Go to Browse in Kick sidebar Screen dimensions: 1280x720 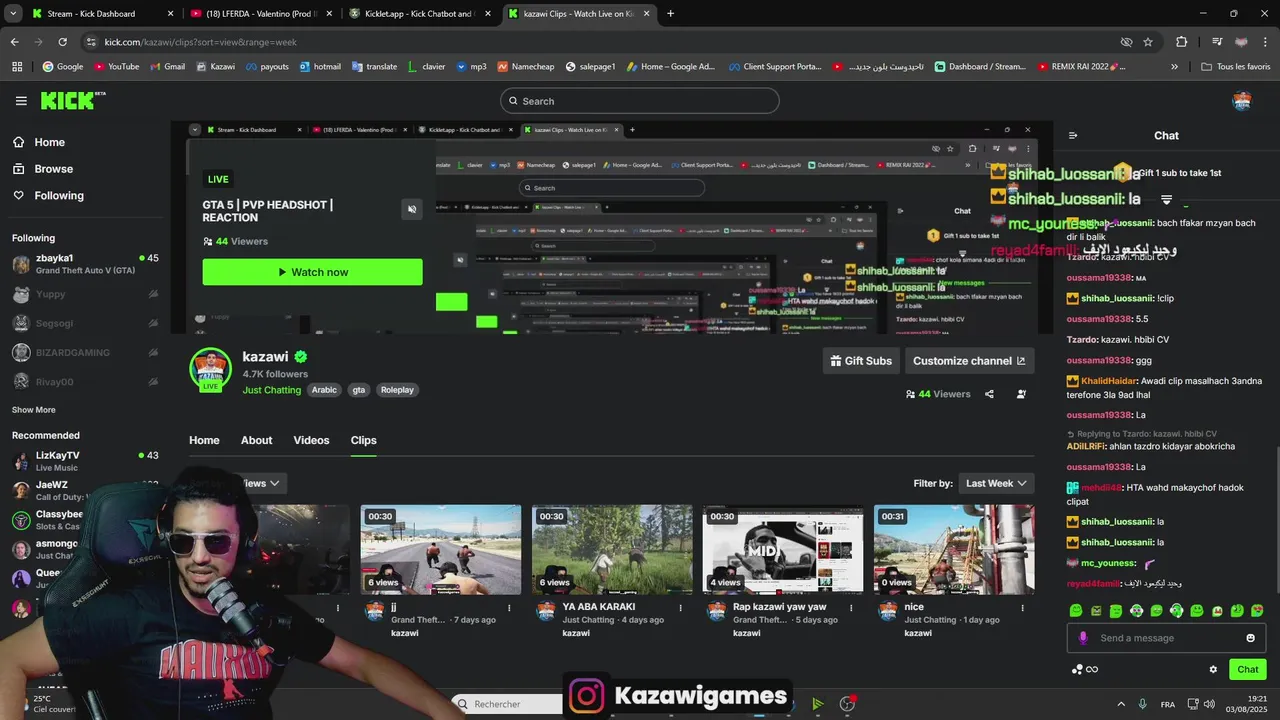(53, 169)
